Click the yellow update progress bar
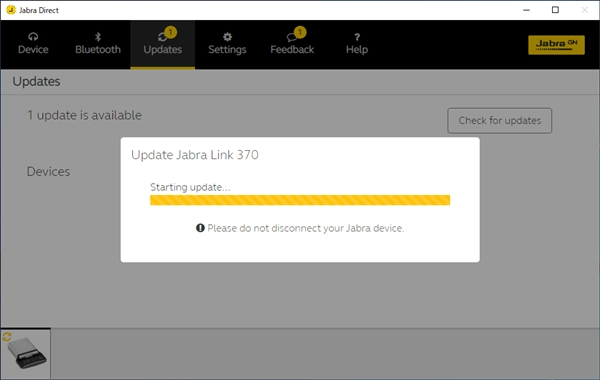Image resolution: width=600 pixels, height=380 pixels. tap(300, 200)
